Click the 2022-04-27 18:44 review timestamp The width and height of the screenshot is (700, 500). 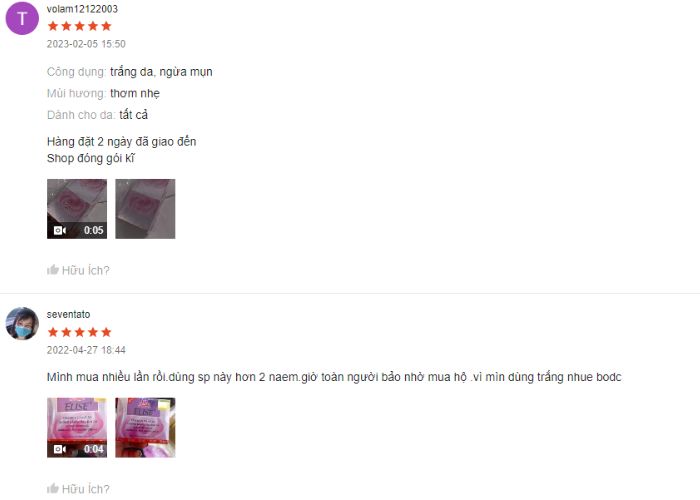(86, 350)
